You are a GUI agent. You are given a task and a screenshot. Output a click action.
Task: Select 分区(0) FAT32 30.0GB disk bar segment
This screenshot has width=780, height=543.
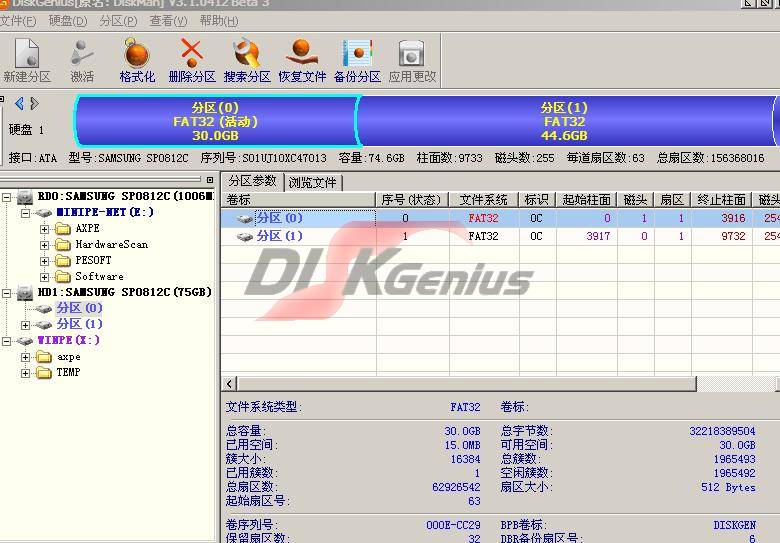tap(215, 121)
